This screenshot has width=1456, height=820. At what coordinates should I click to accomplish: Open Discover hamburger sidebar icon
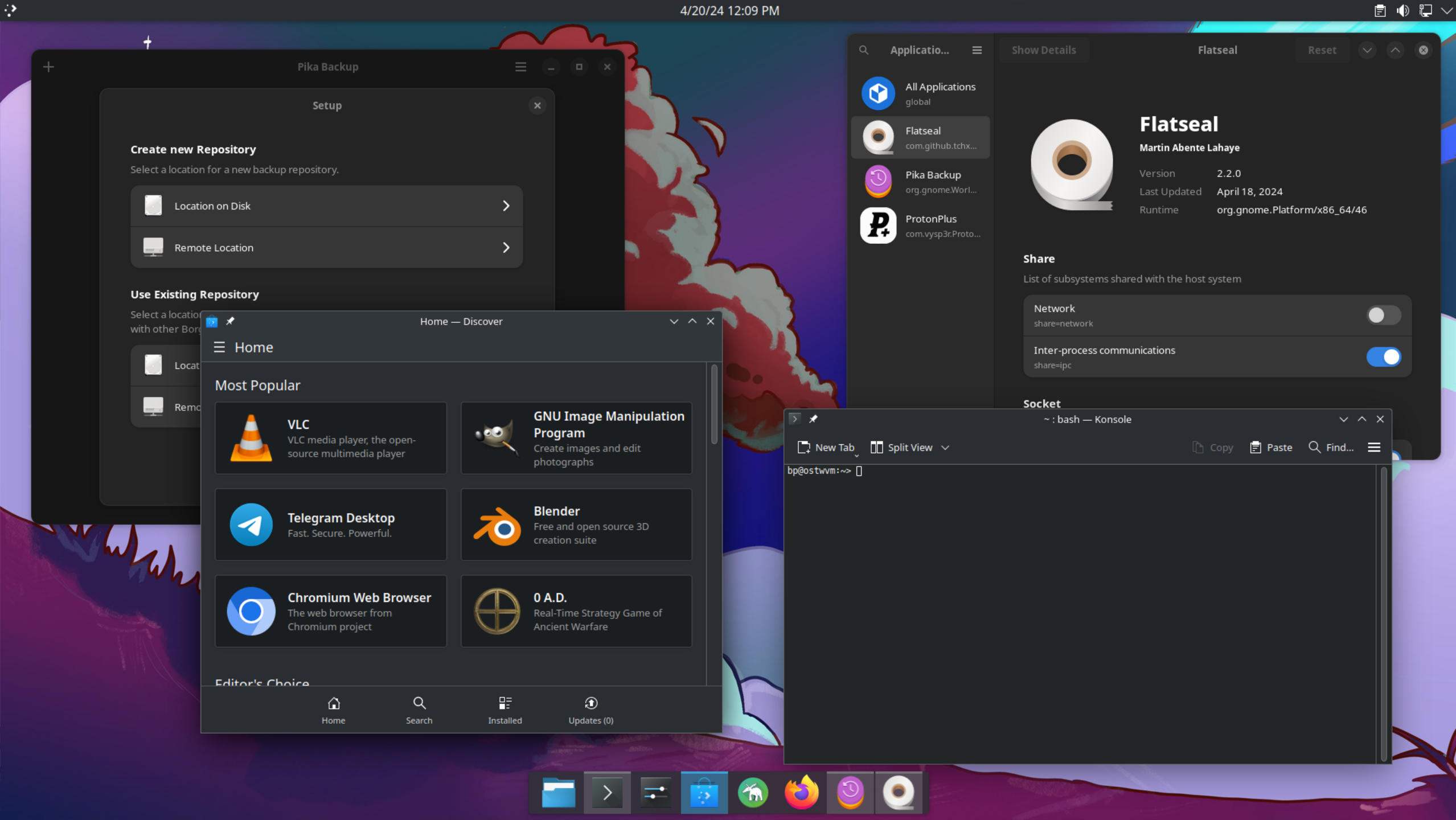coord(219,347)
